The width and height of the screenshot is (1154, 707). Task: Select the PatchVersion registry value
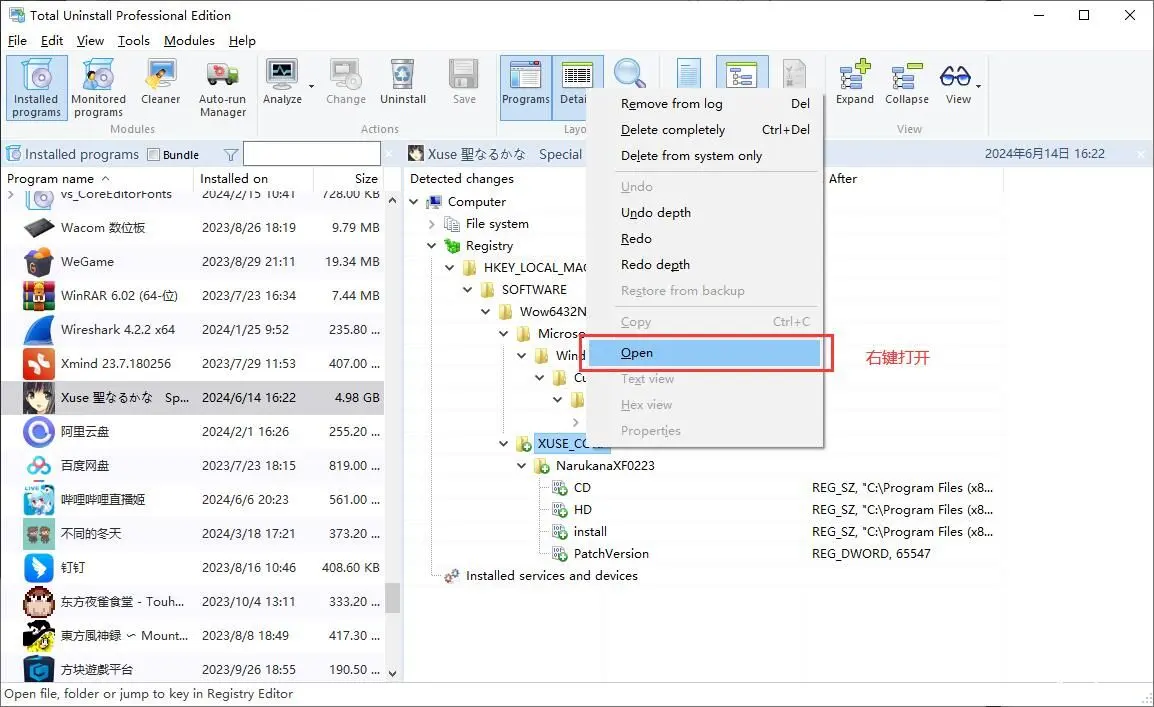pyautogui.click(x=611, y=554)
